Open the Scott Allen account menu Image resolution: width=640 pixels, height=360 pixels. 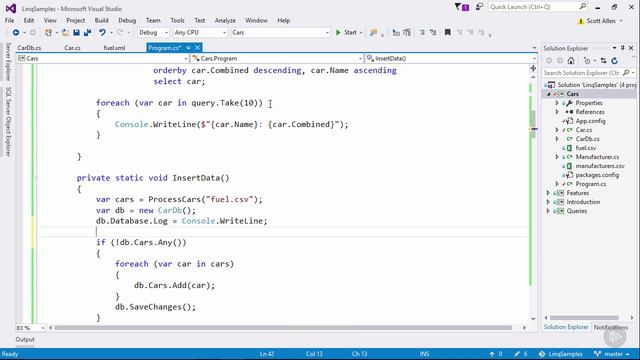600,21
